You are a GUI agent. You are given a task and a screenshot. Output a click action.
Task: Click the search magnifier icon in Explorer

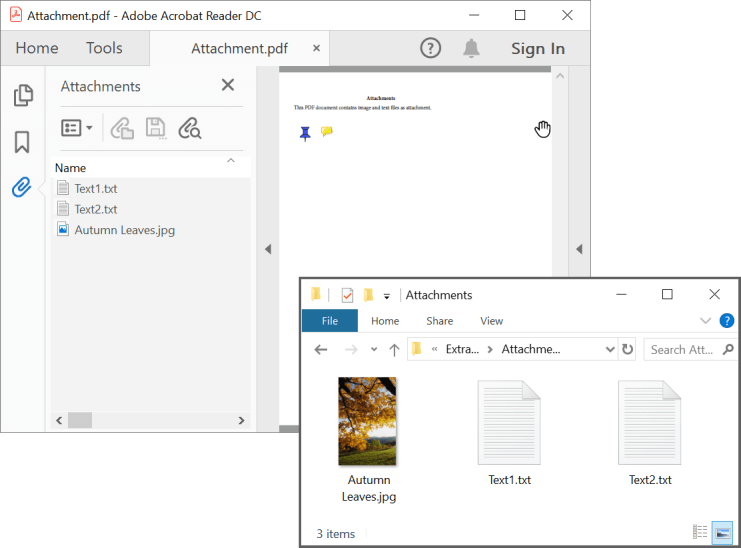click(728, 350)
